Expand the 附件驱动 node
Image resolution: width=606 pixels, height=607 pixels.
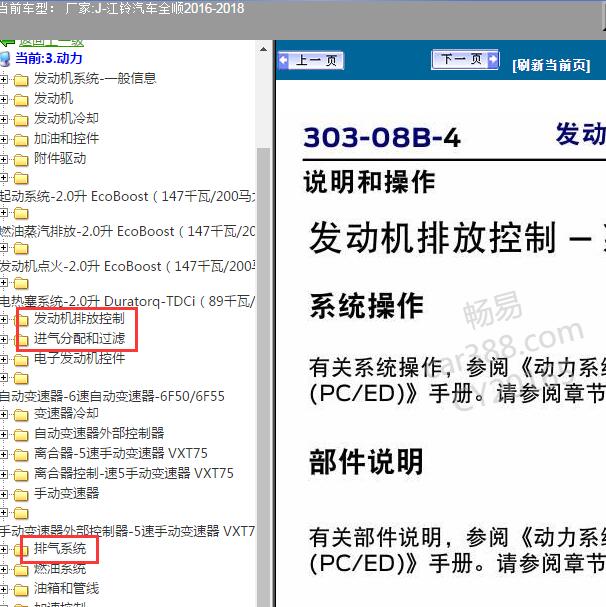[3, 159]
